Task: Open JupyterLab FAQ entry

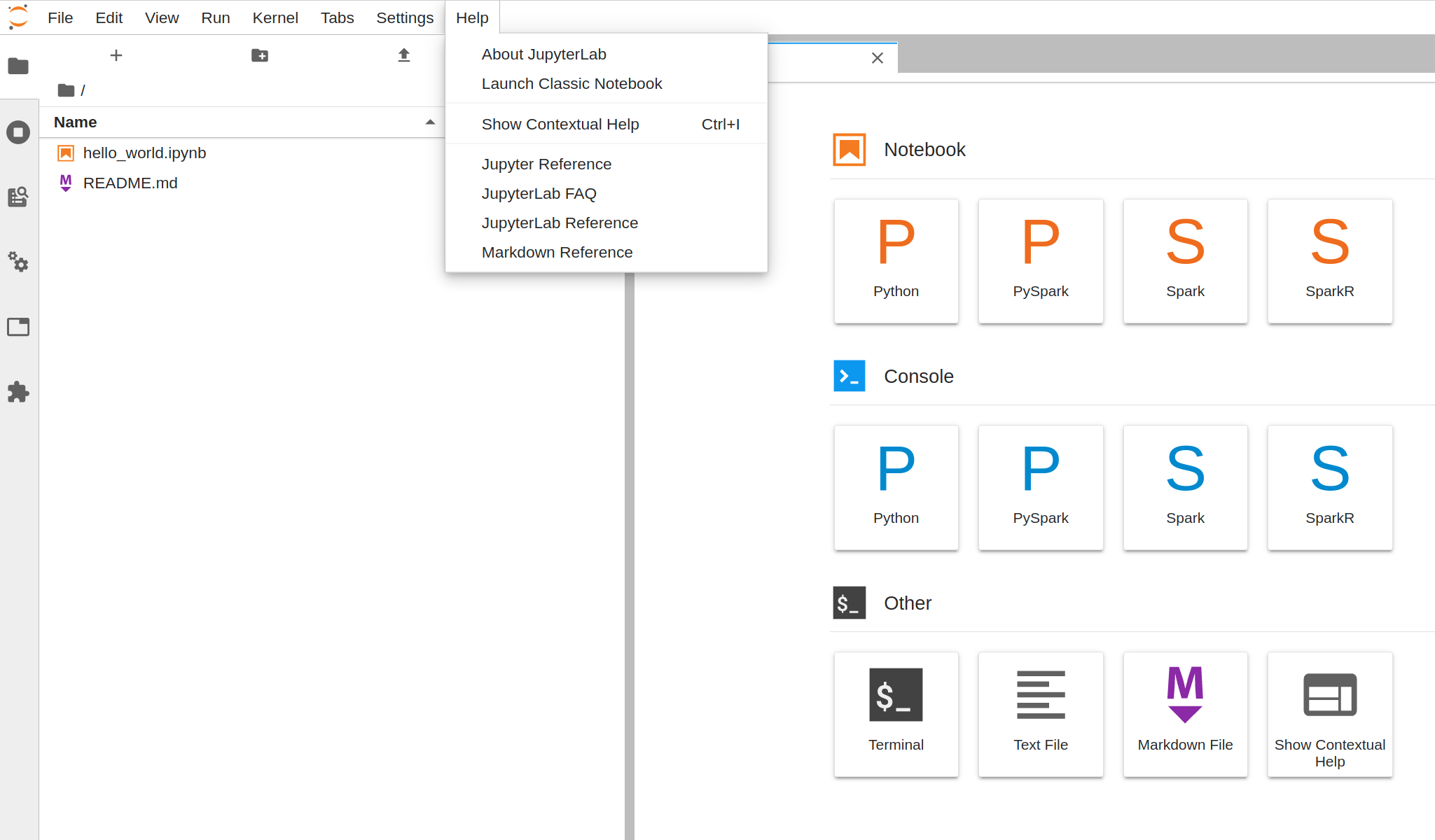Action: coord(606,194)
